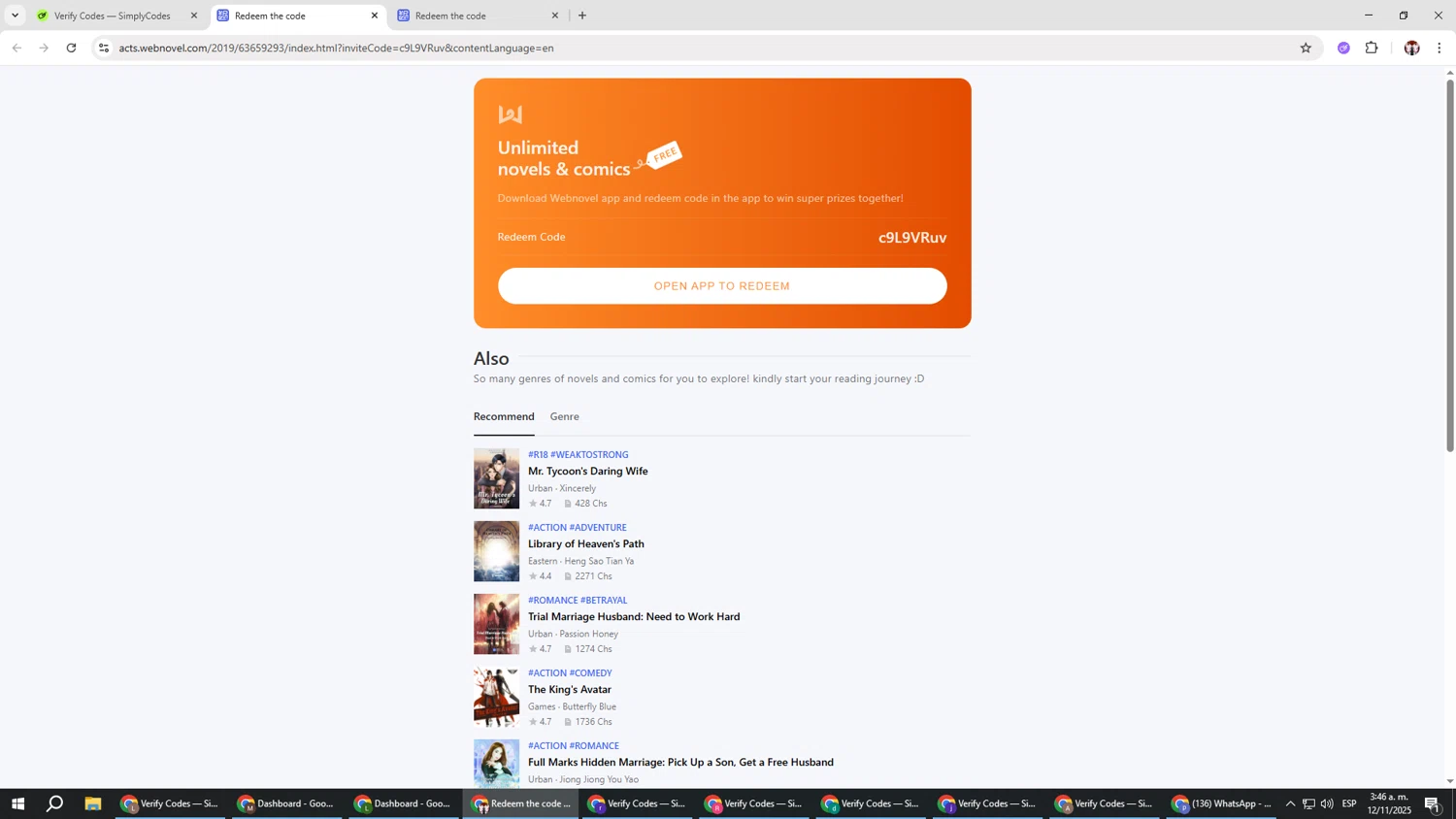1456x819 pixels.
Task: Click the 4.7 star rating of Mr. Tycoon's Daring Wife
Action: (540, 504)
